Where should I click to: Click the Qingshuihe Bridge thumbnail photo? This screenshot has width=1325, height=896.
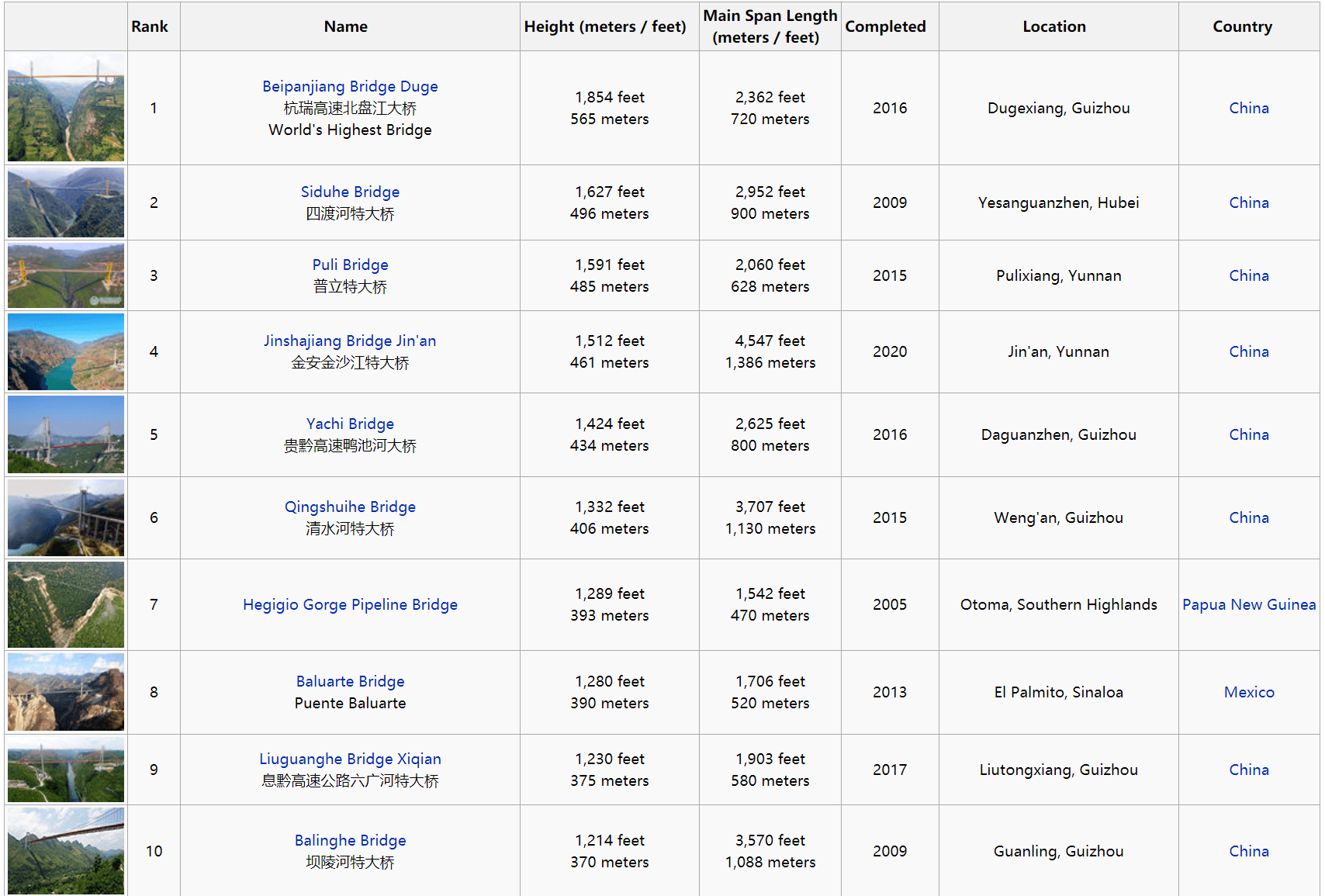[66, 517]
